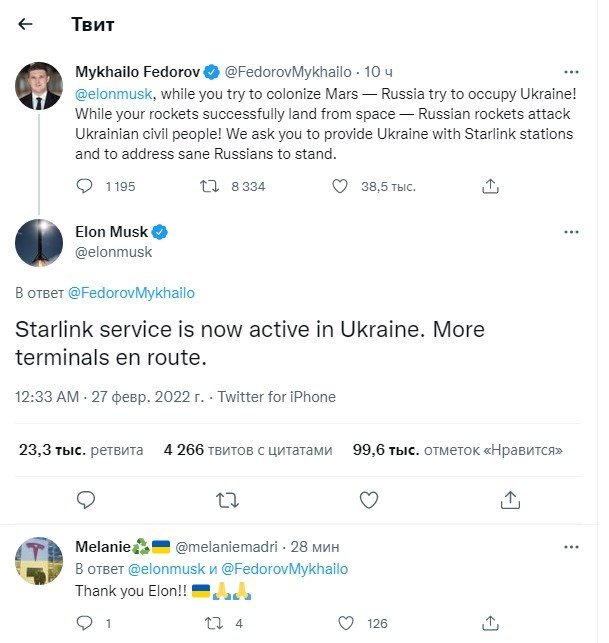
Task: Open more options on Melanie's reply
Action: click(571, 547)
